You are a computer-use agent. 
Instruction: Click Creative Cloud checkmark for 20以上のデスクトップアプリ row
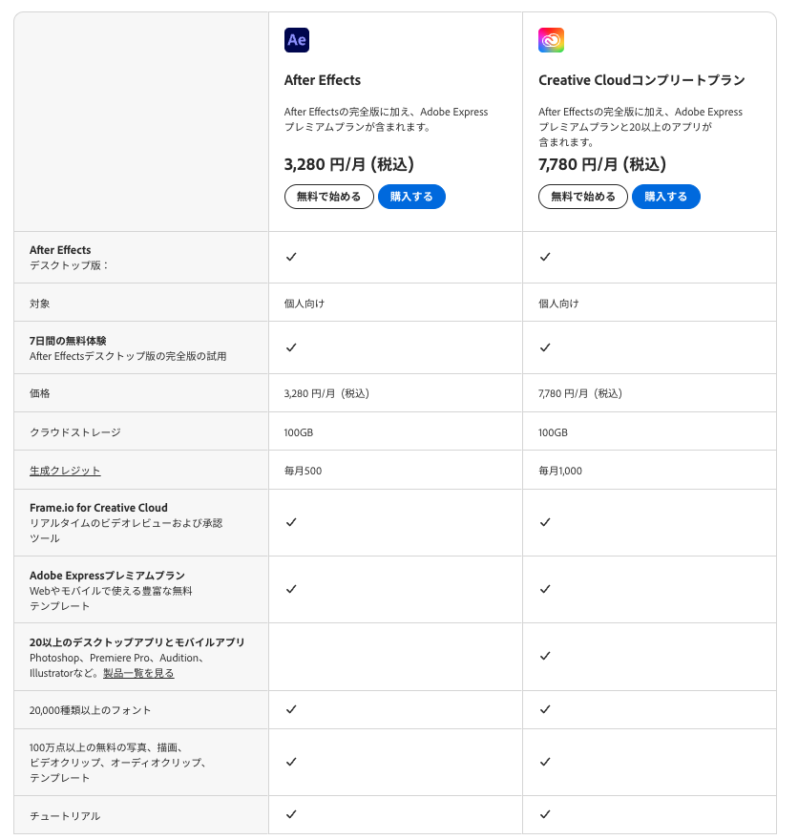545,656
